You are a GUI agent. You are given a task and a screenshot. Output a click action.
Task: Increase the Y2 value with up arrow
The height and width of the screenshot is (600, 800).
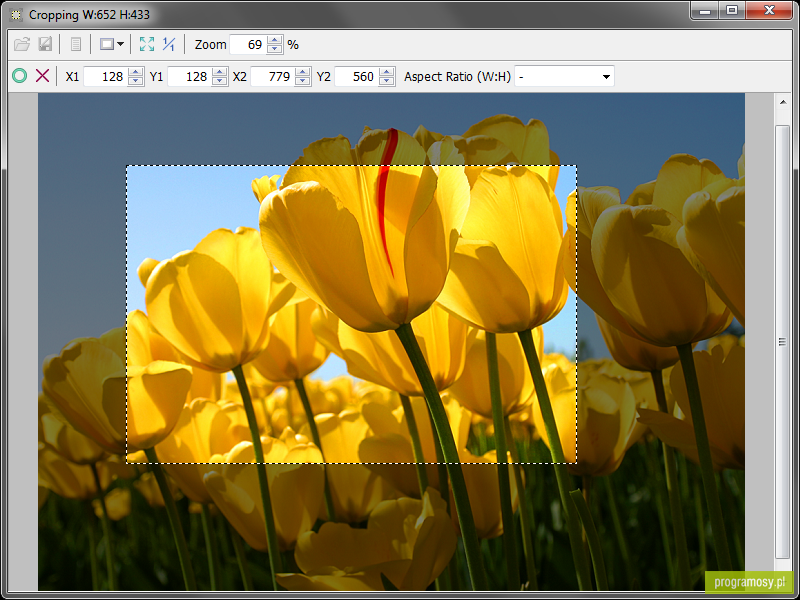[x=387, y=72]
